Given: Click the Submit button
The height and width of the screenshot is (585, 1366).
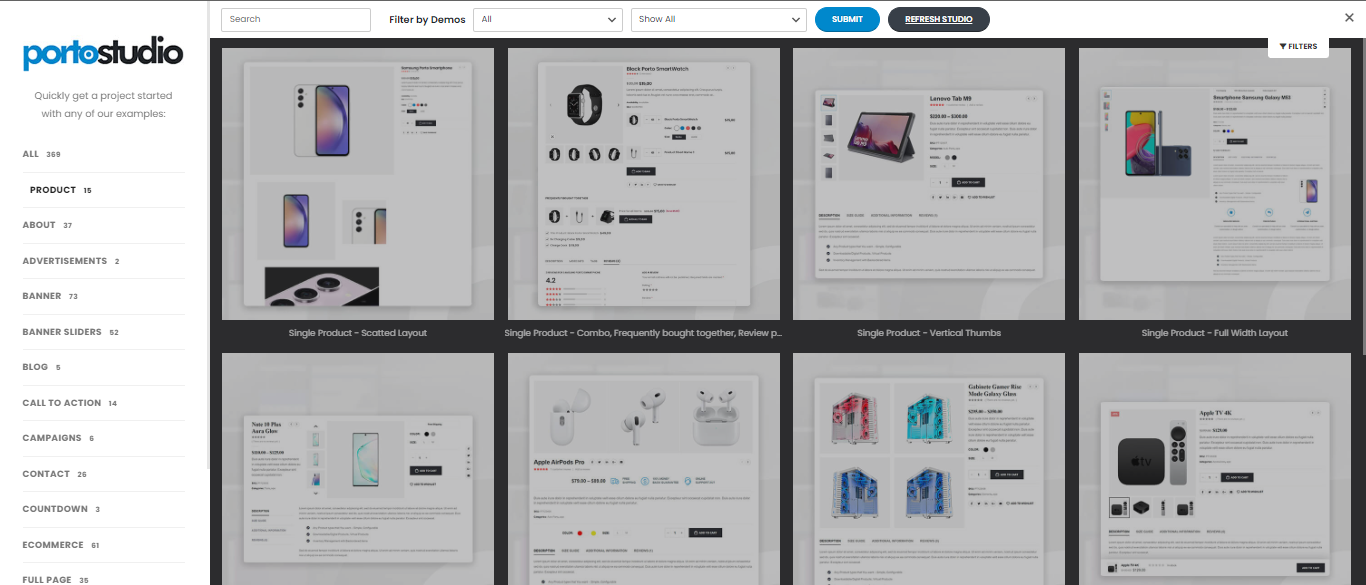Looking at the screenshot, I should 847,19.
